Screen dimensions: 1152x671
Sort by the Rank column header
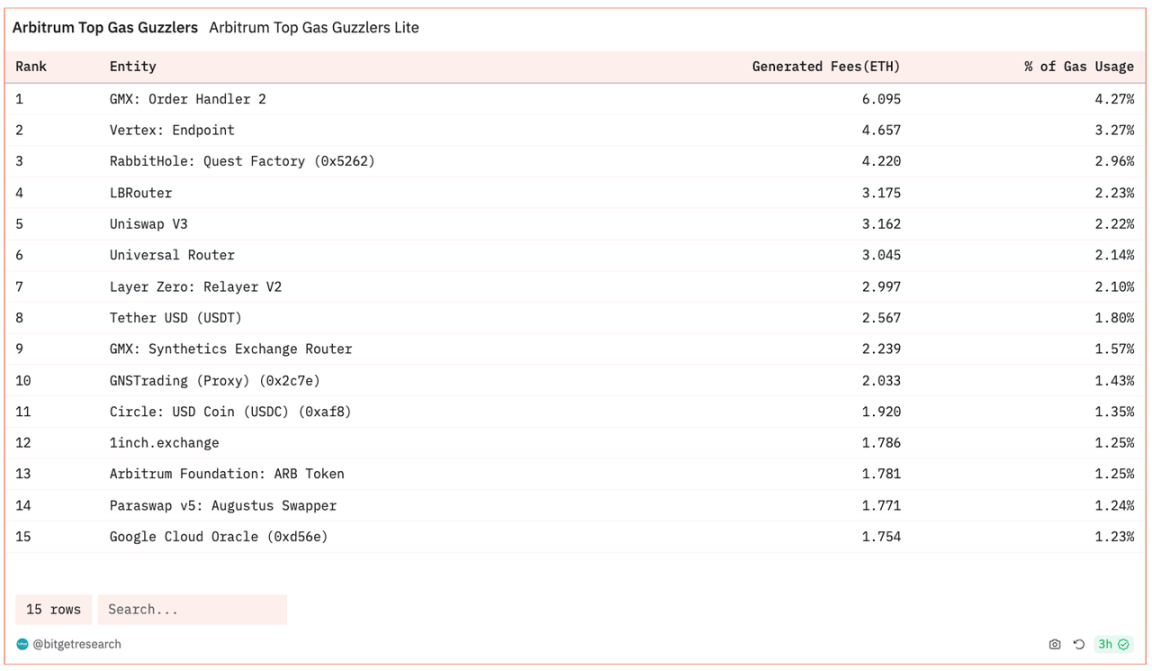31,67
